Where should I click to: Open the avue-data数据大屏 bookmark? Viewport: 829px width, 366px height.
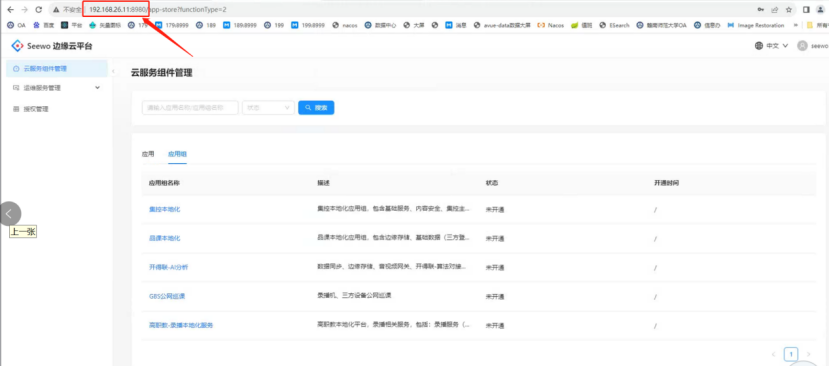502,25
